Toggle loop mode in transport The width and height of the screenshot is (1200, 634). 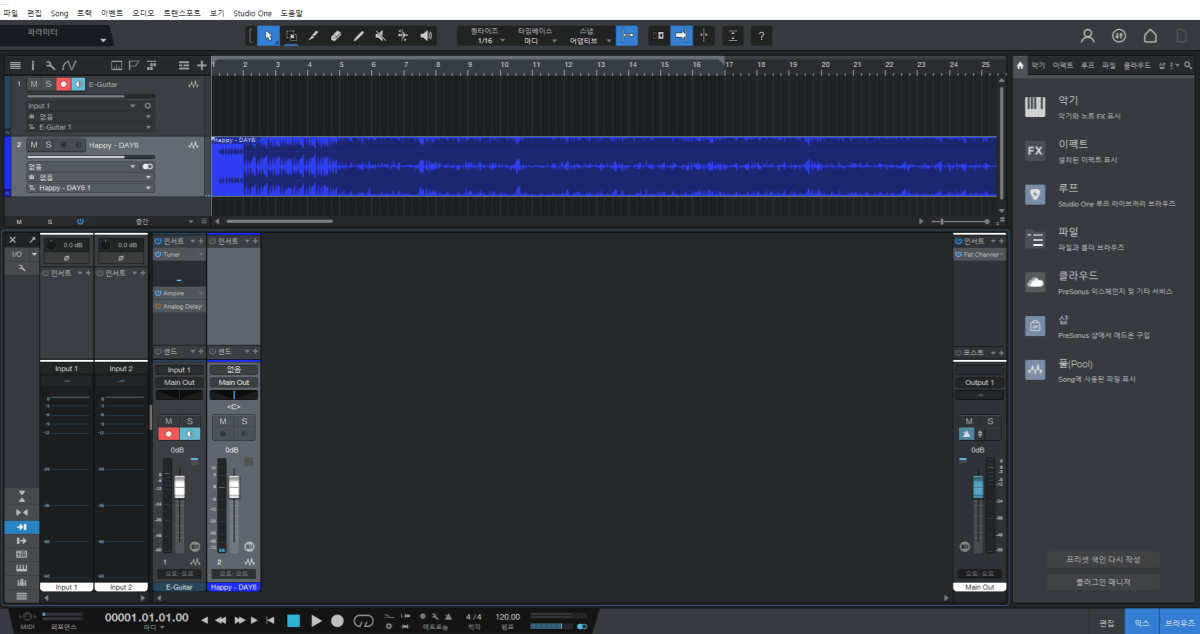363,621
